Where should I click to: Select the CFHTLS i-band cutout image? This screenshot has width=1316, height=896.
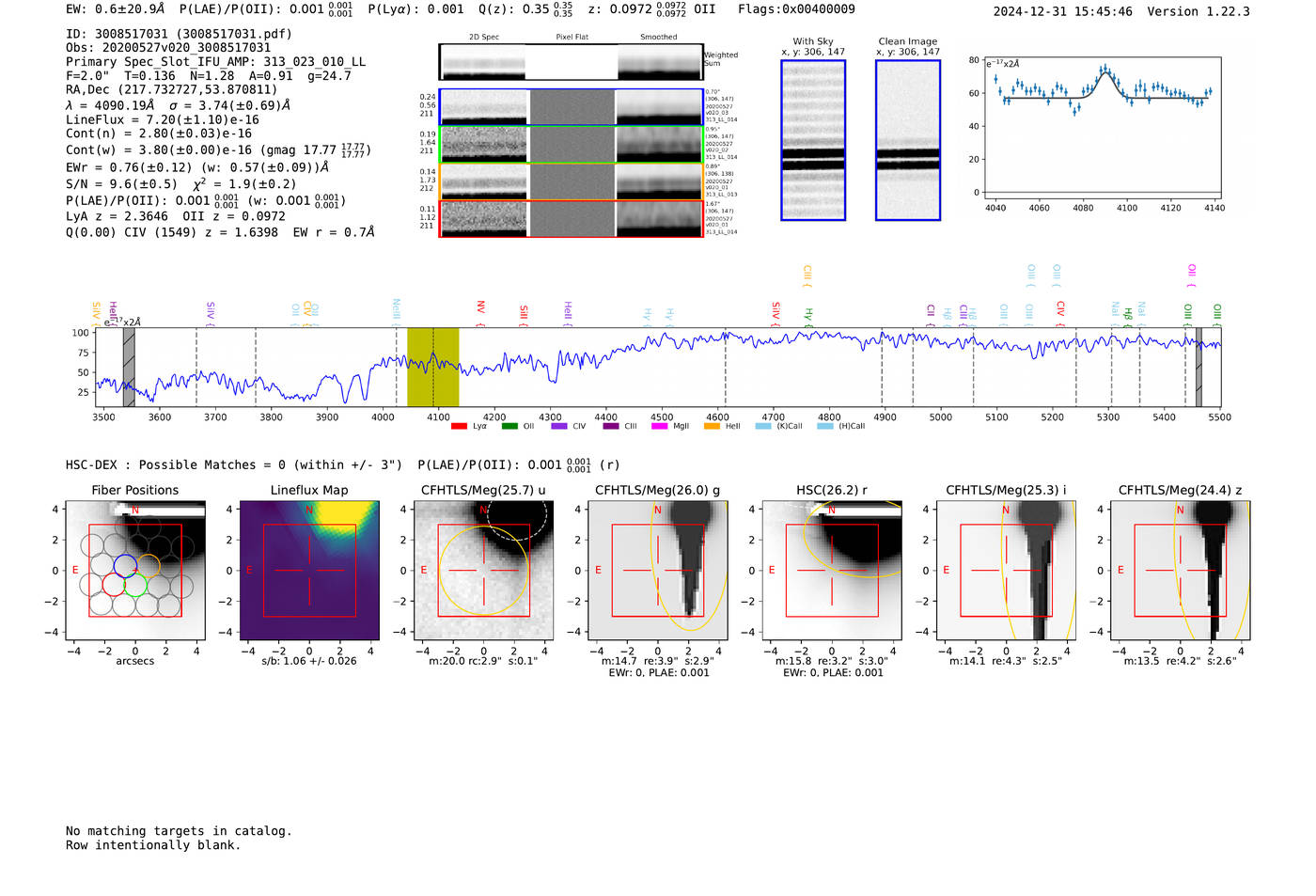coord(1006,570)
